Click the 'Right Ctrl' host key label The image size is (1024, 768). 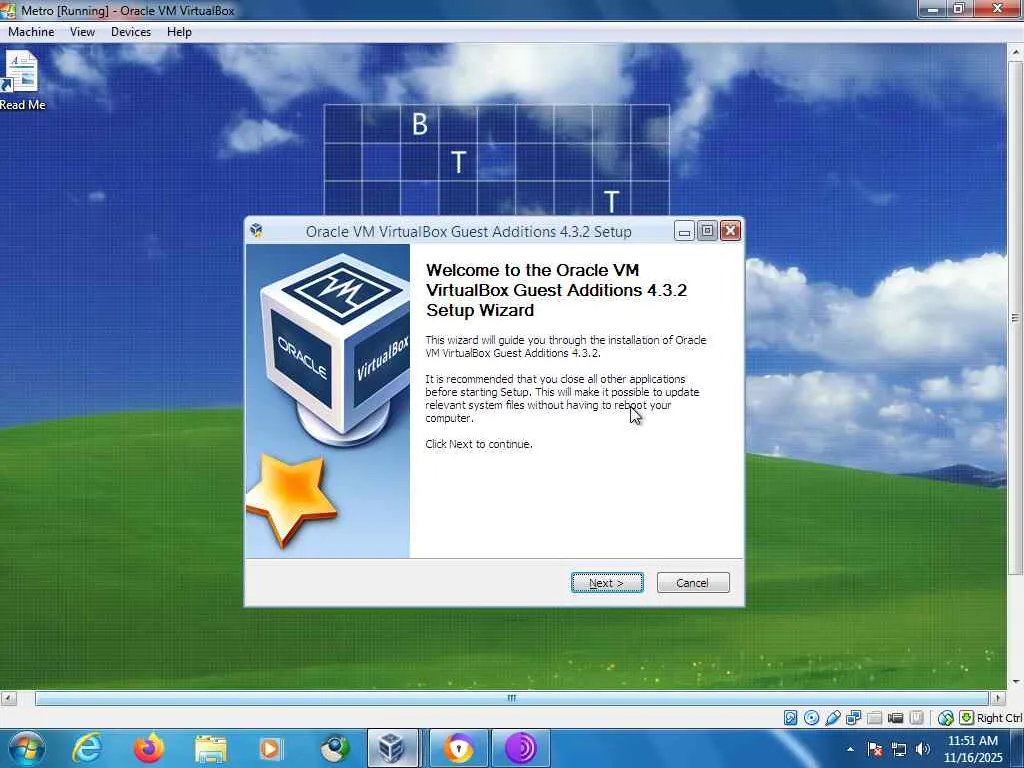click(x=999, y=718)
